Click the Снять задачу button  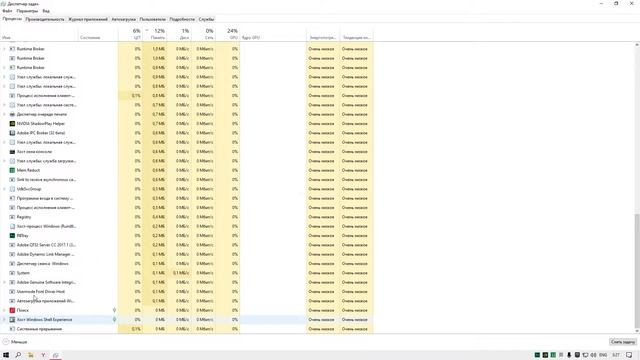(x=622, y=342)
